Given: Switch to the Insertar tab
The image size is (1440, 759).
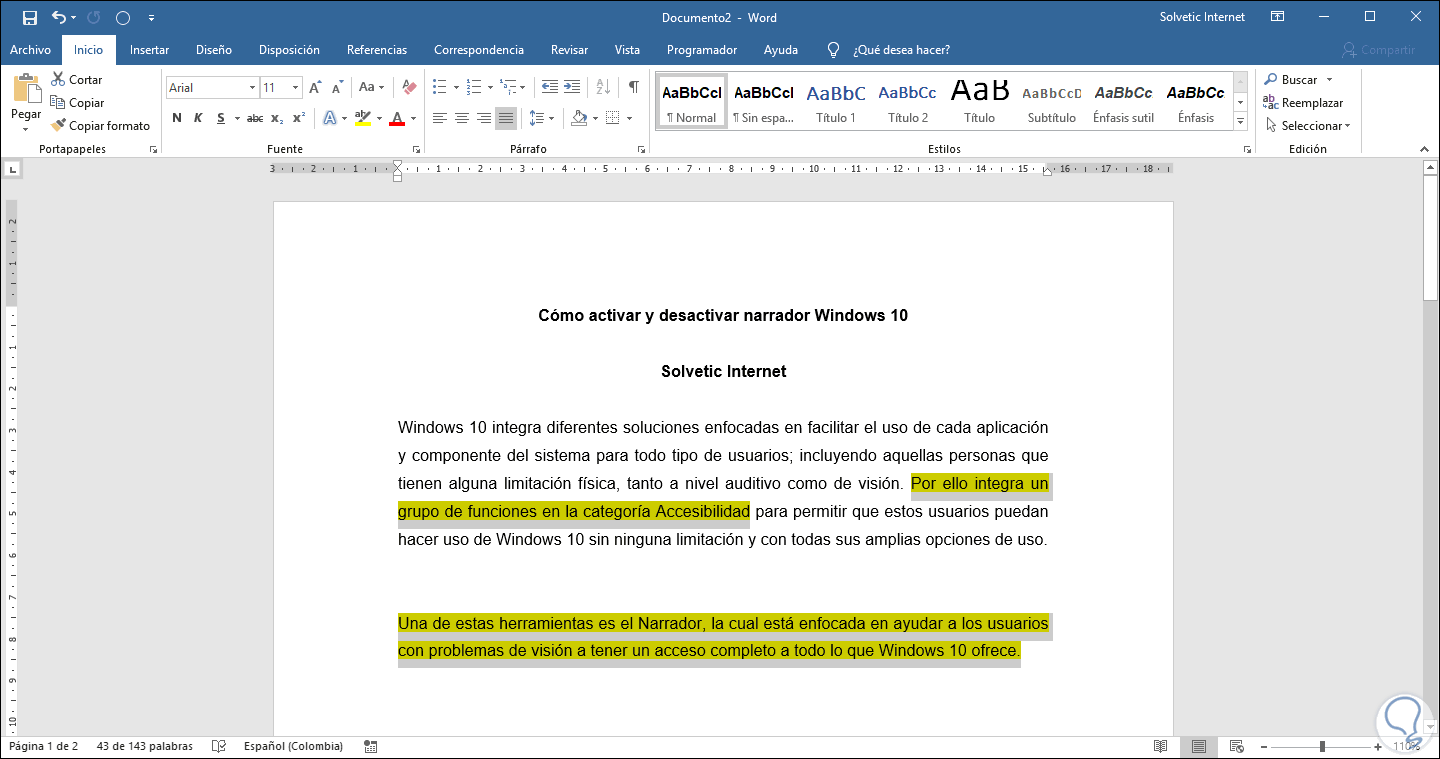Looking at the screenshot, I should (x=149, y=50).
